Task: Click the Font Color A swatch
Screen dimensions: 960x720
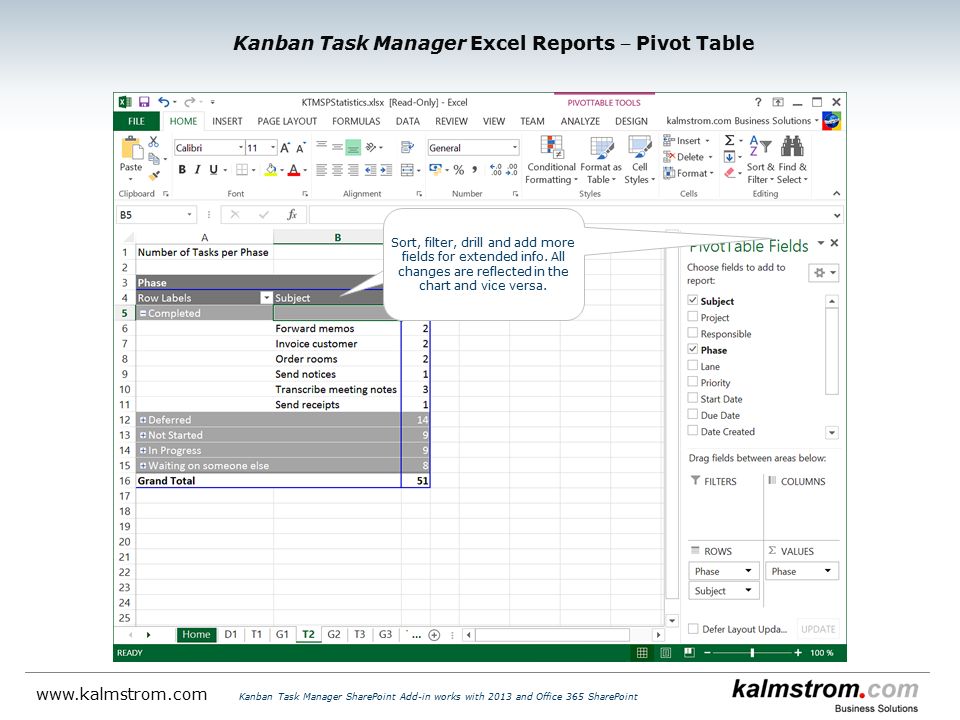Action: (293, 170)
